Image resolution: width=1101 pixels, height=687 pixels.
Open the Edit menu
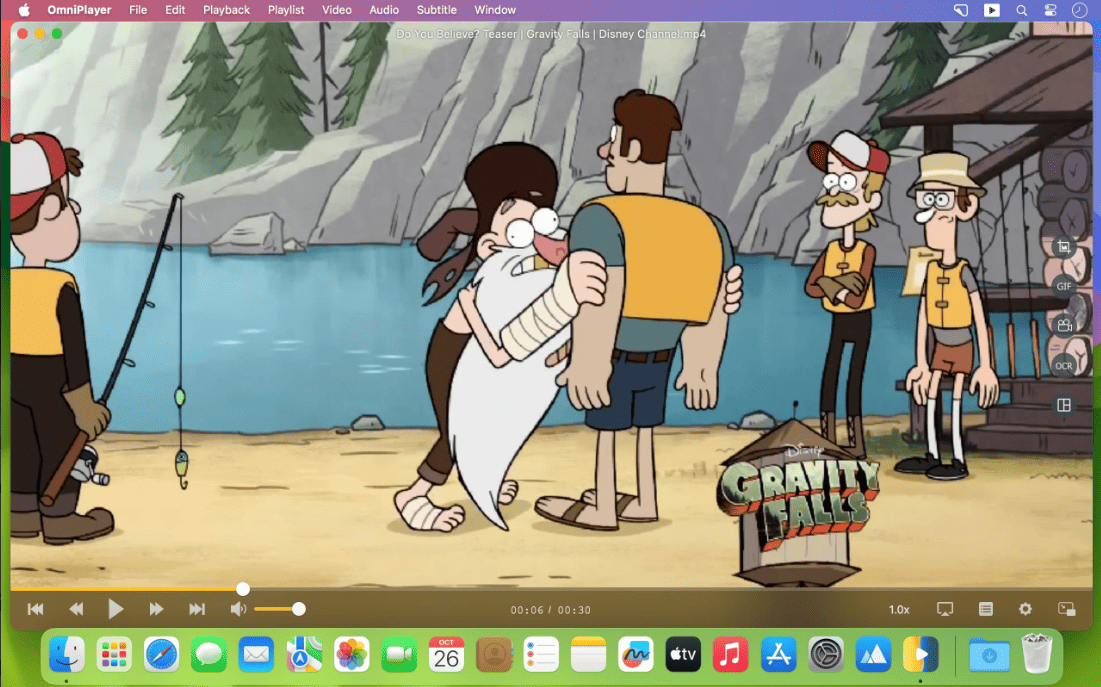[x=175, y=10]
